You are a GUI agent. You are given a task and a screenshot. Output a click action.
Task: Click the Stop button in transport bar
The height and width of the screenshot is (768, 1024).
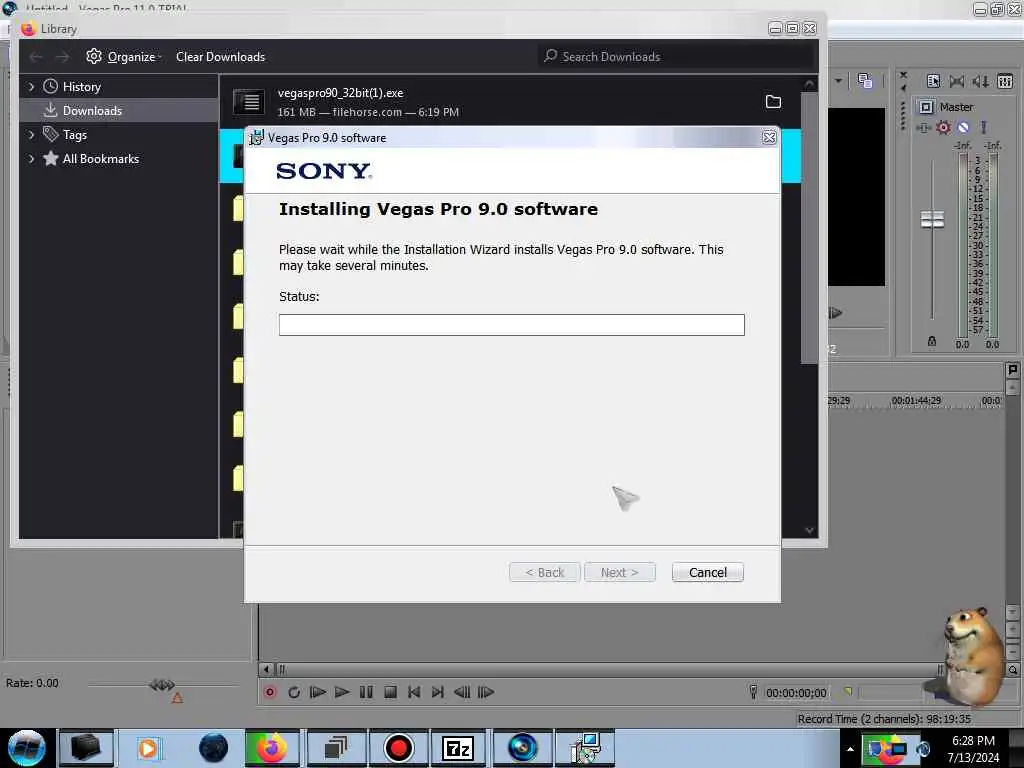coord(390,692)
